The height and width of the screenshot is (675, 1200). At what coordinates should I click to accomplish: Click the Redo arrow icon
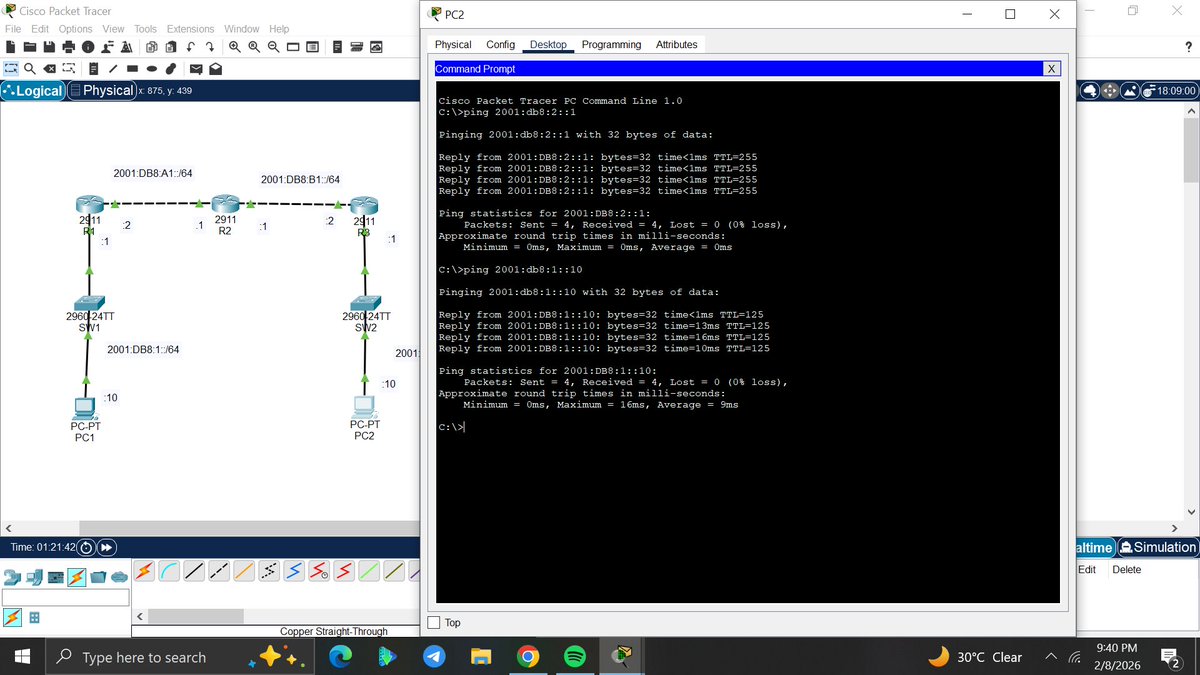[210, 47]
